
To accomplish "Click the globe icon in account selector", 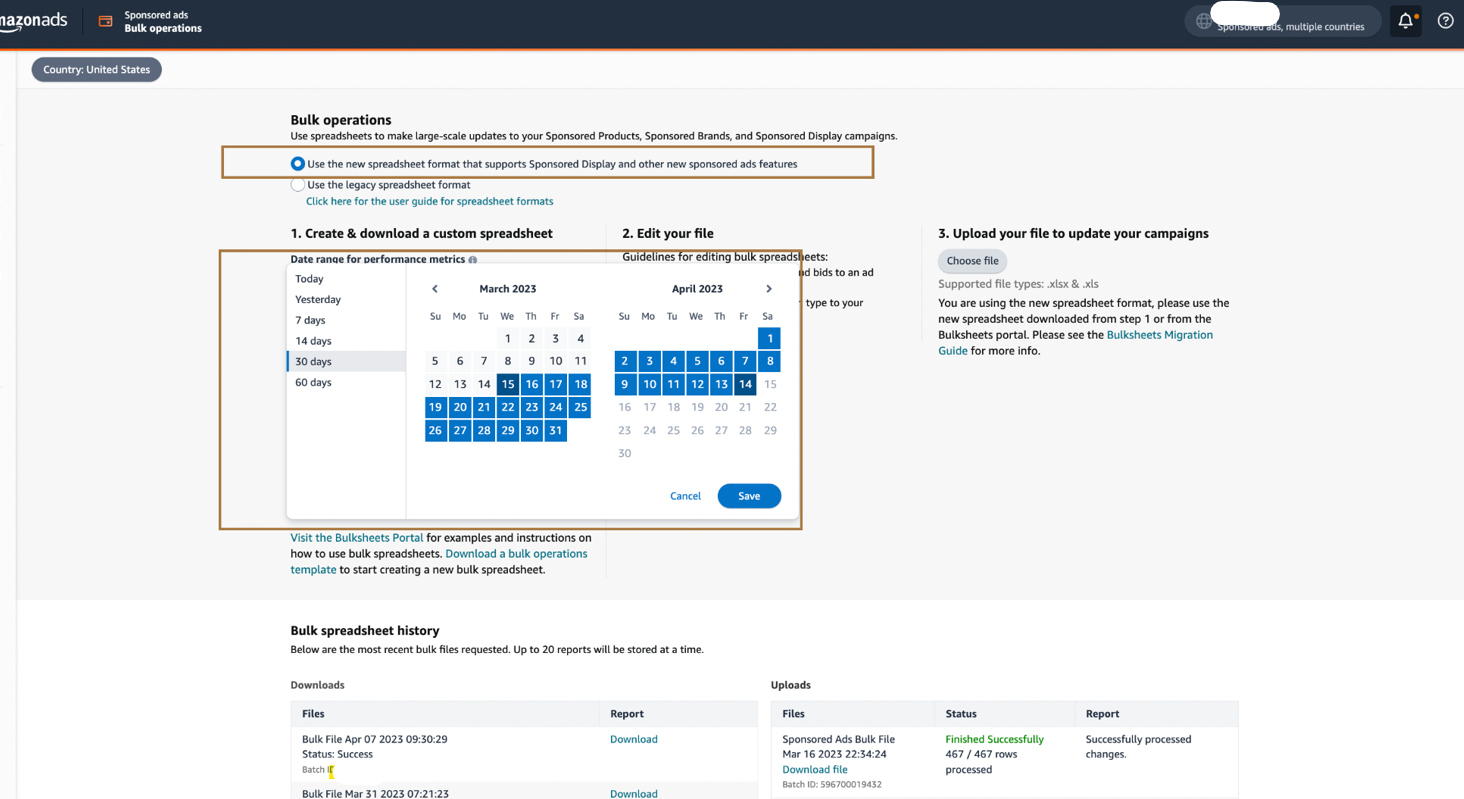I will pyautogui.click(x=1204, y=22).
